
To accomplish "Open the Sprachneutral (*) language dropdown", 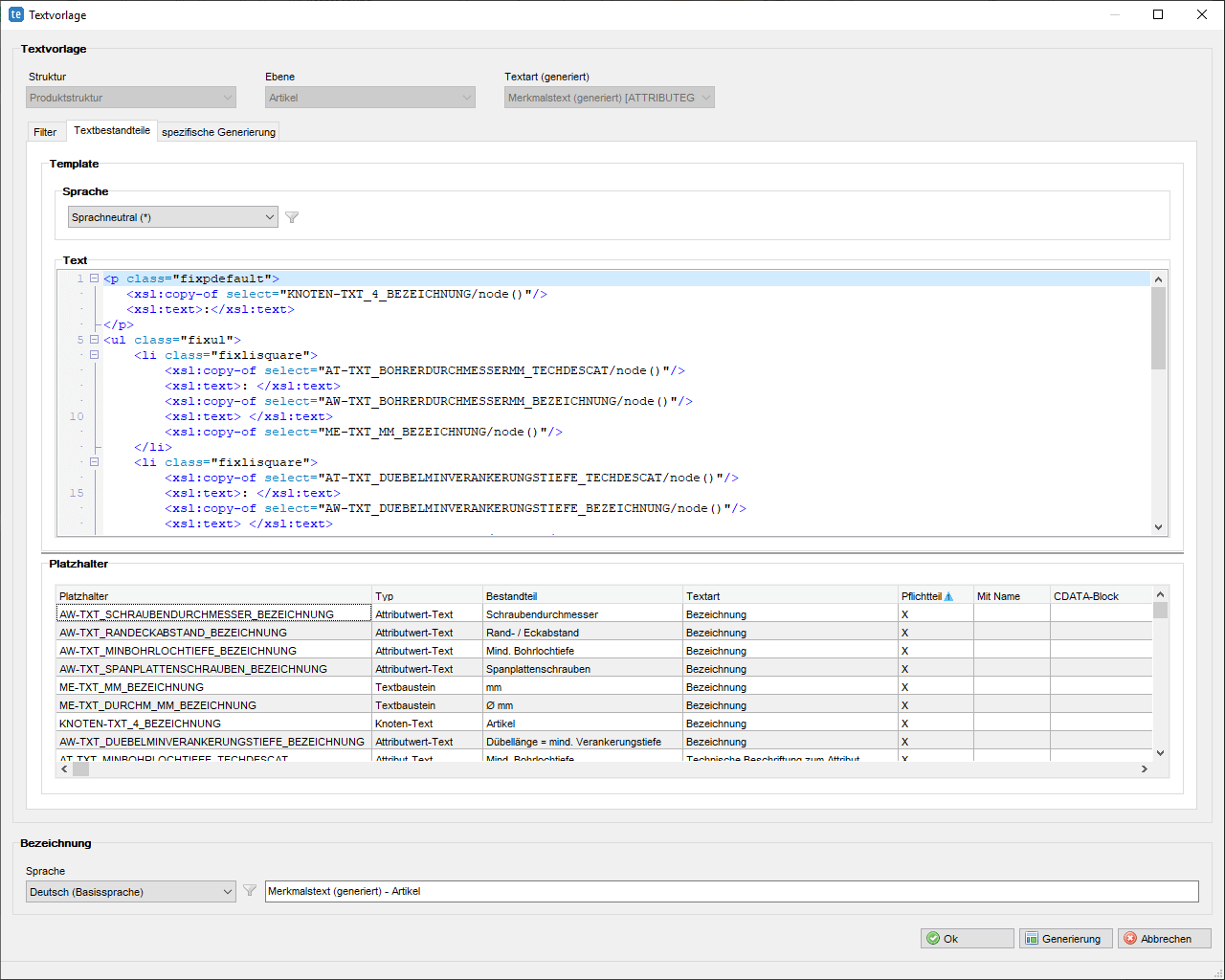I will tap(173, 217).
